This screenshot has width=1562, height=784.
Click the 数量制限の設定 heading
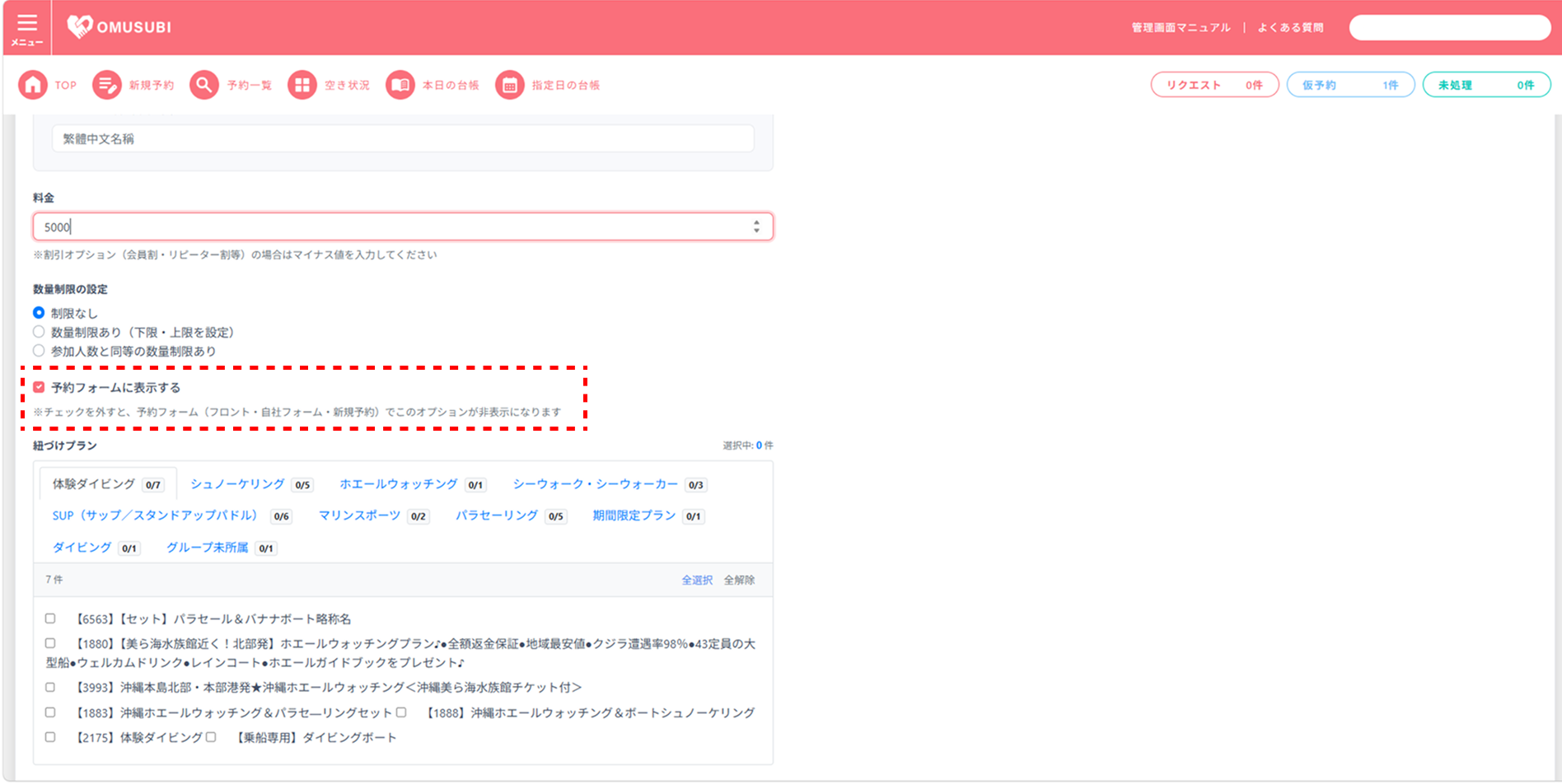(x=70, y=289)
